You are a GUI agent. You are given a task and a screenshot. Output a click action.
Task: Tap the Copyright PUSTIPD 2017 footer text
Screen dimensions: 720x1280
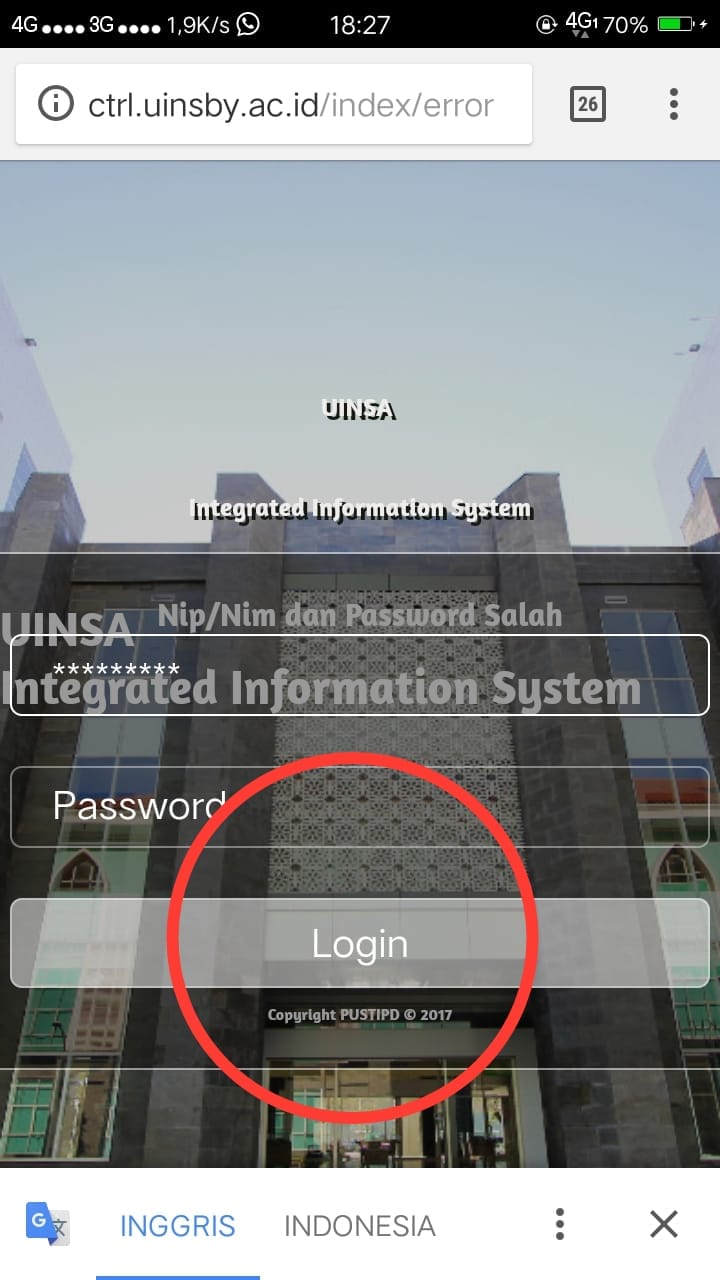pos(360,1015)
